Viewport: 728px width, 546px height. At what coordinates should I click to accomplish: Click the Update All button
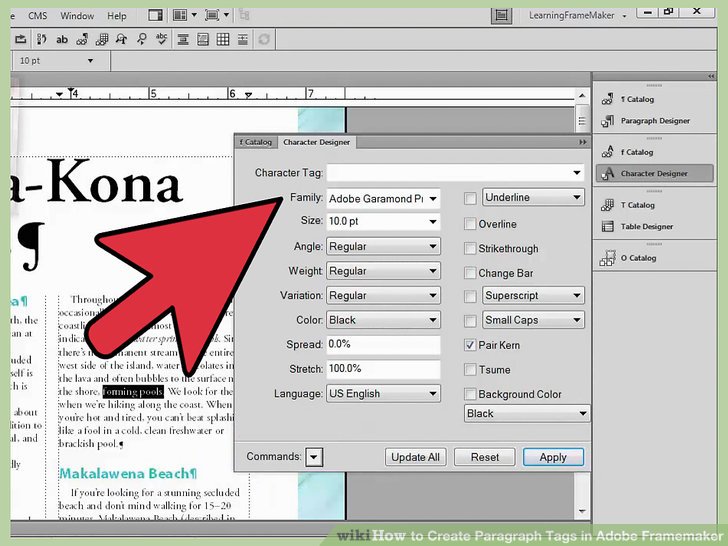415,457
